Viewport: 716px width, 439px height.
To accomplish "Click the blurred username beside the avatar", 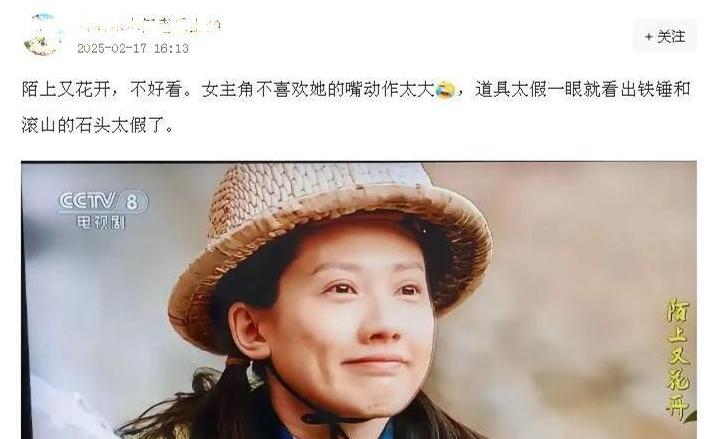I will [x=149, y=26].
